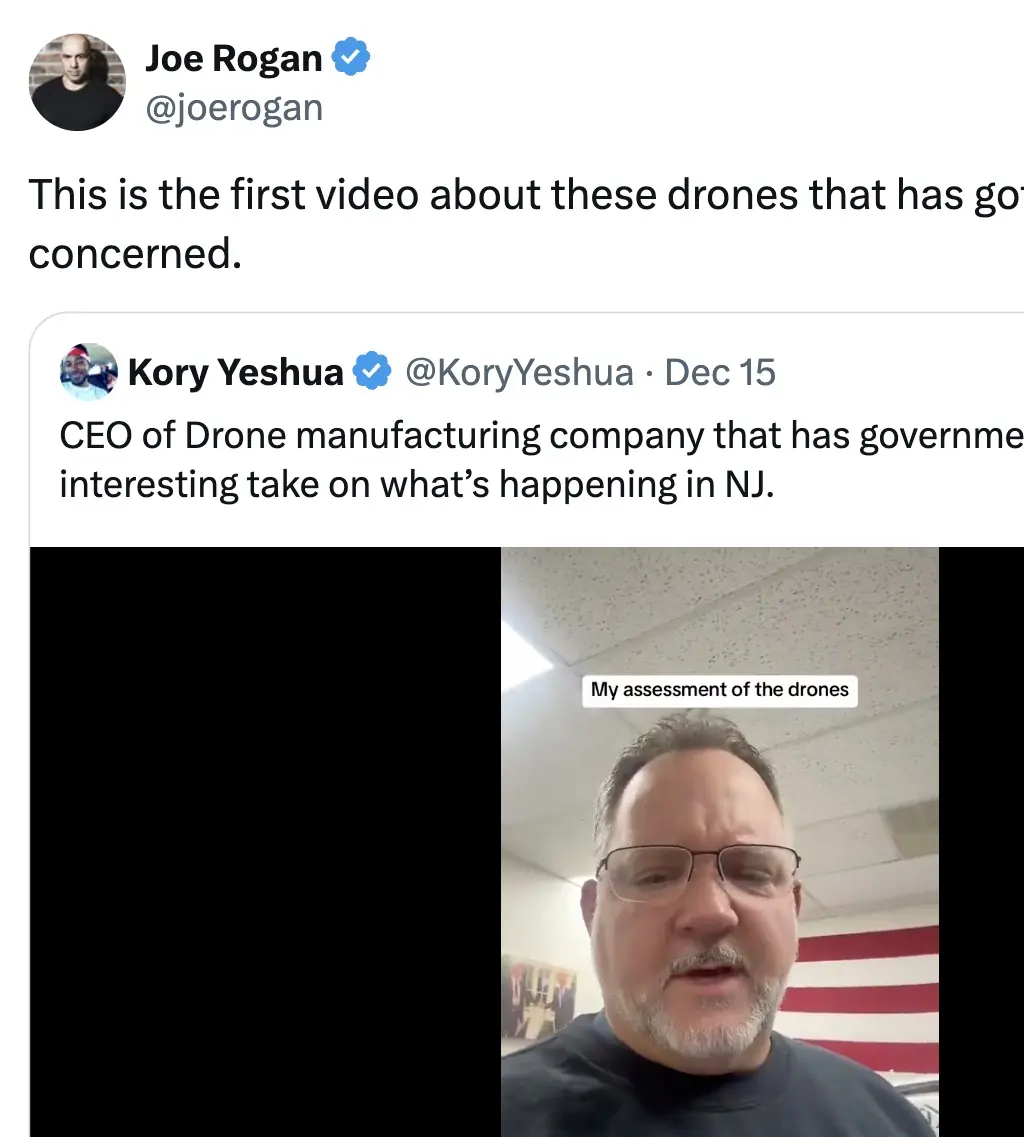Click the American flag in the video
The image size is (1024, 1137).
(880, 990)
